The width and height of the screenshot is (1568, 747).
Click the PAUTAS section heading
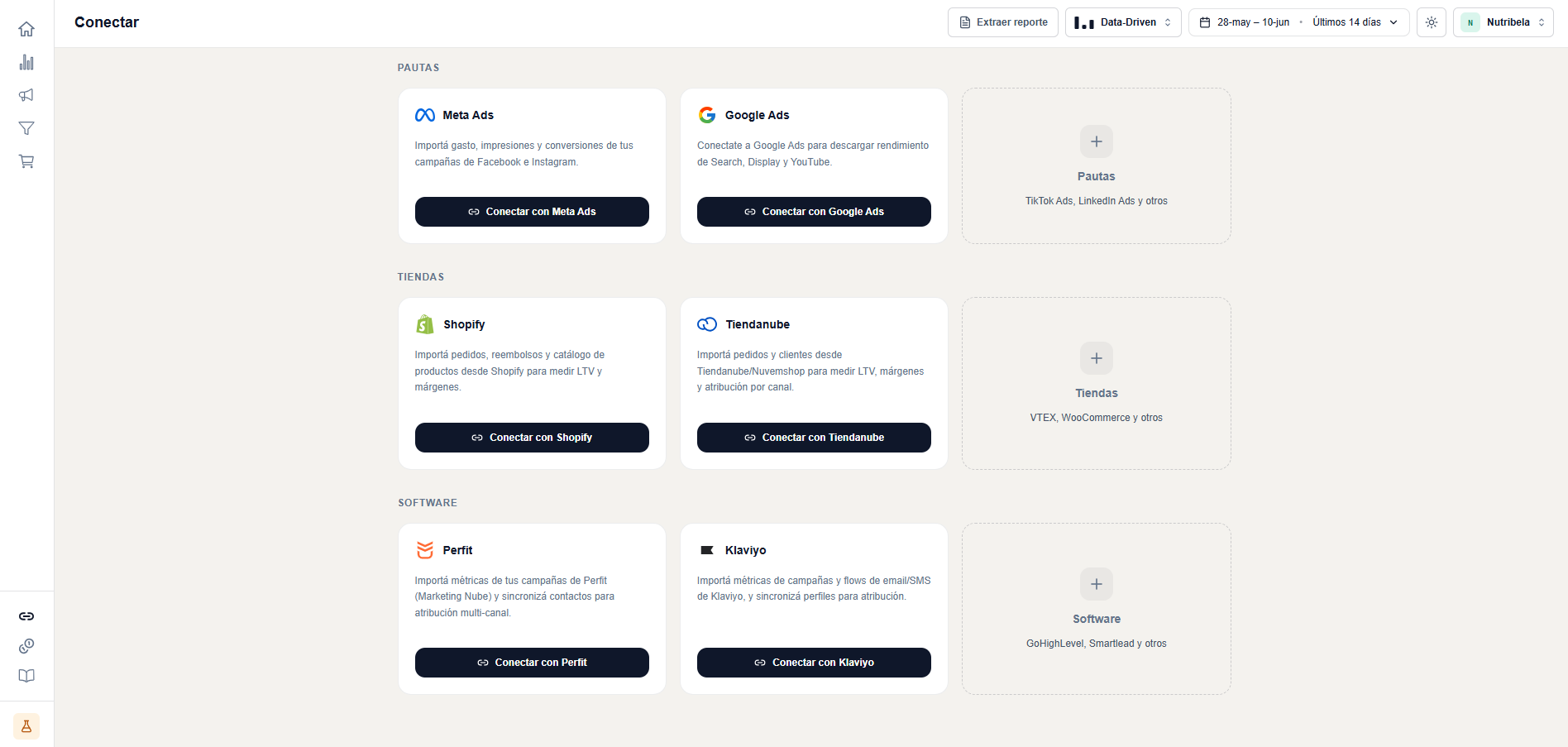click(418, 68)
